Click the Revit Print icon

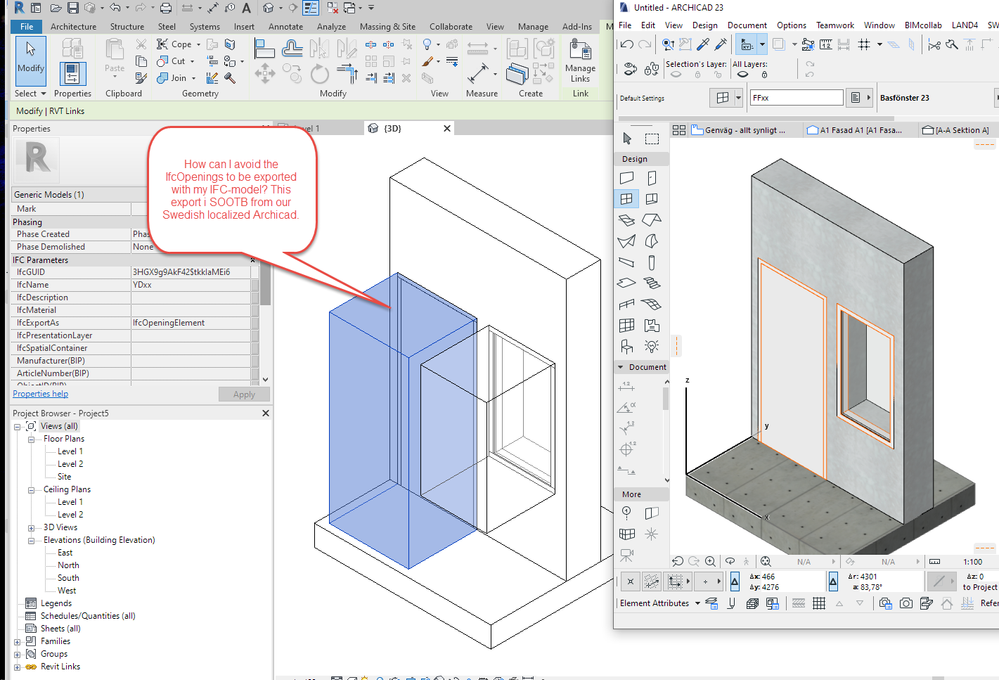166,8
